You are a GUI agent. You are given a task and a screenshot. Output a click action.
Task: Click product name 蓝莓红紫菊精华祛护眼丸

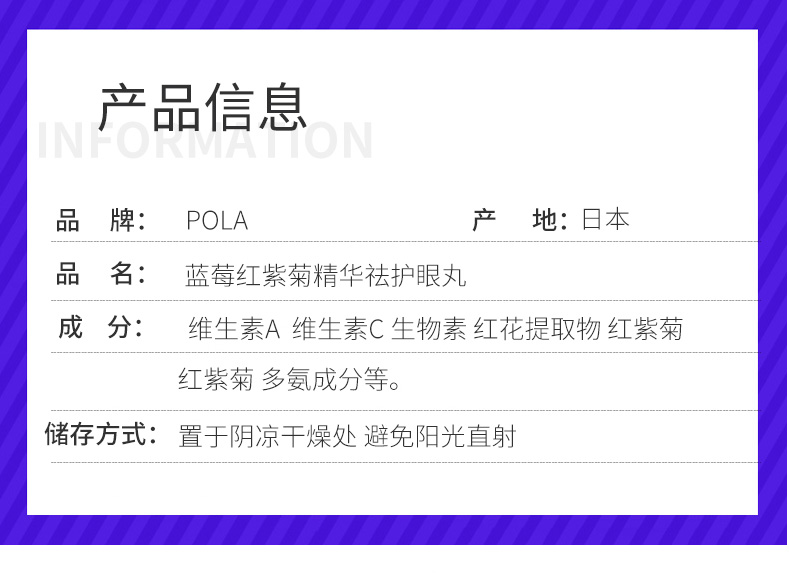(326, 275)
